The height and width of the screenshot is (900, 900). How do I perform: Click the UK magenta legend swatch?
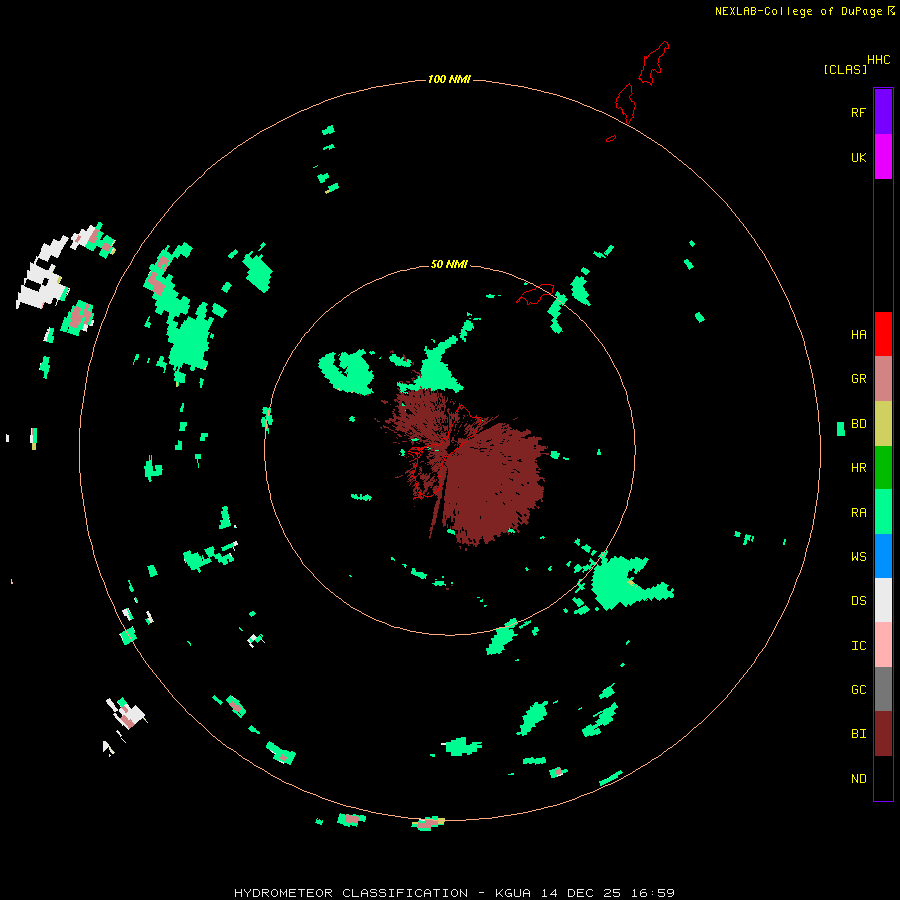click(883, 157)
